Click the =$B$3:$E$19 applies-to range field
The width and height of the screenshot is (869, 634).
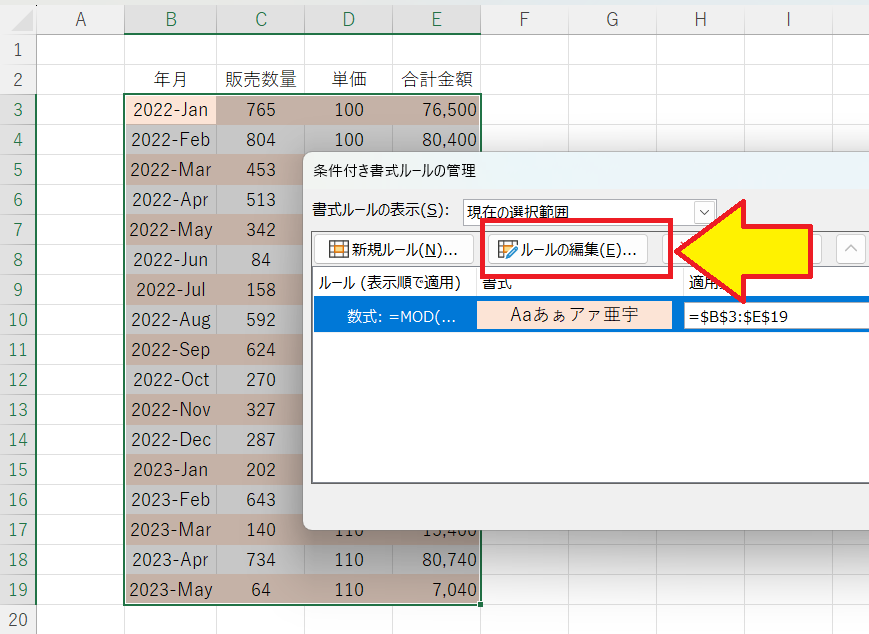775,315
